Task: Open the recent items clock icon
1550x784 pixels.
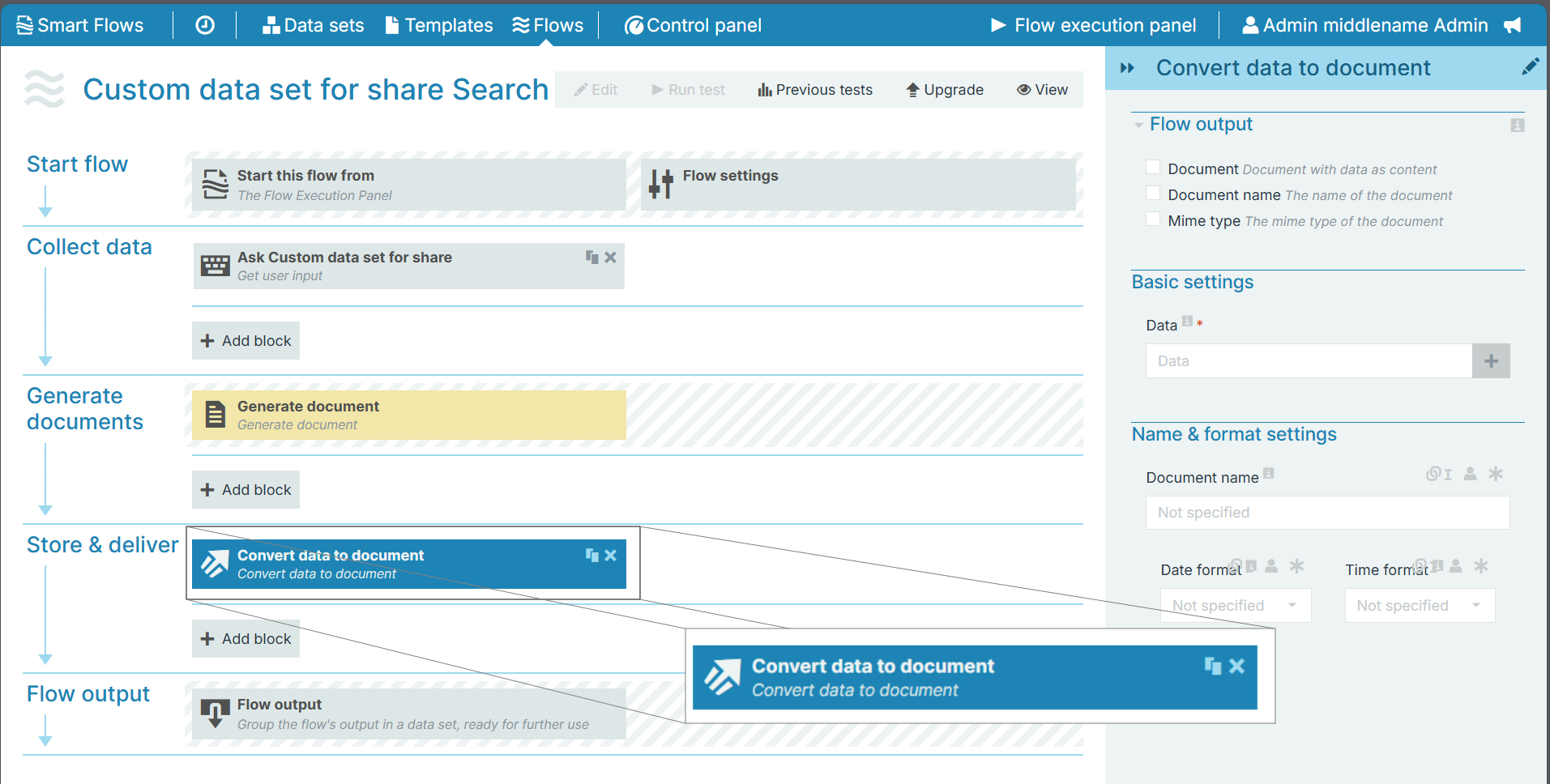Action: click(x=205, y=25)
